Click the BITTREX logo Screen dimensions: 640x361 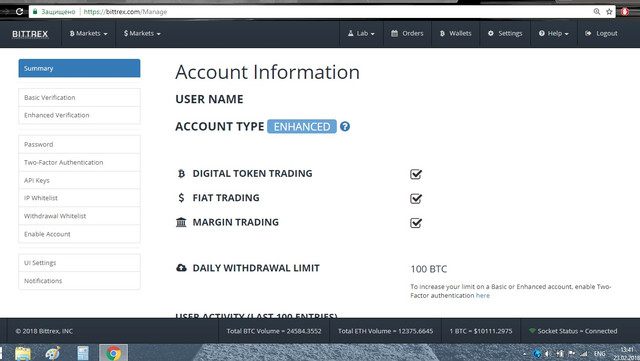pos(30,34)
